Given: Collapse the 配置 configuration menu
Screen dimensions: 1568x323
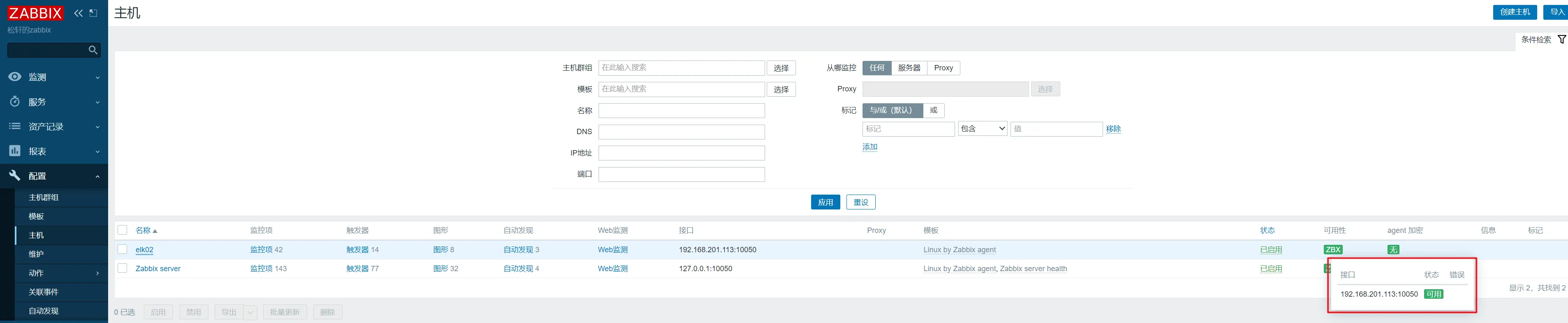Looking at the screenshot, I should [x=53, y=176].
